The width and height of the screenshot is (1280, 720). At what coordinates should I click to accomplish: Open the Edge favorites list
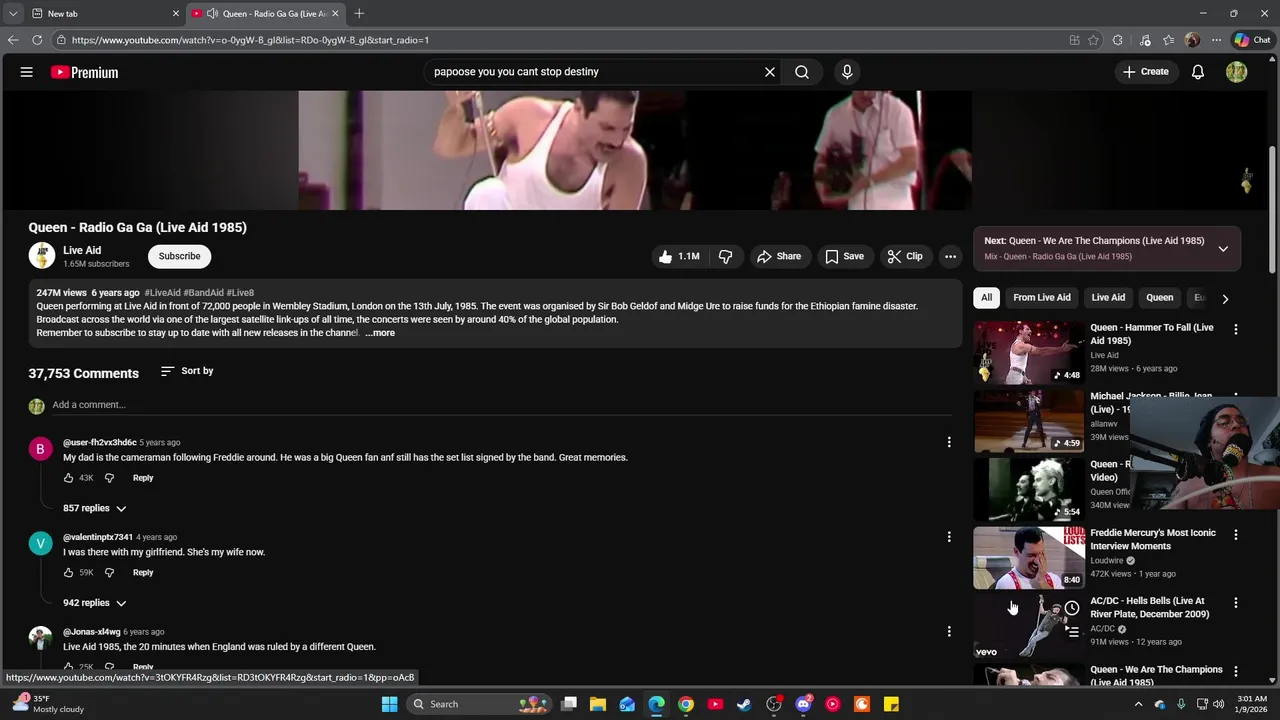click(x=1168, y=40)
